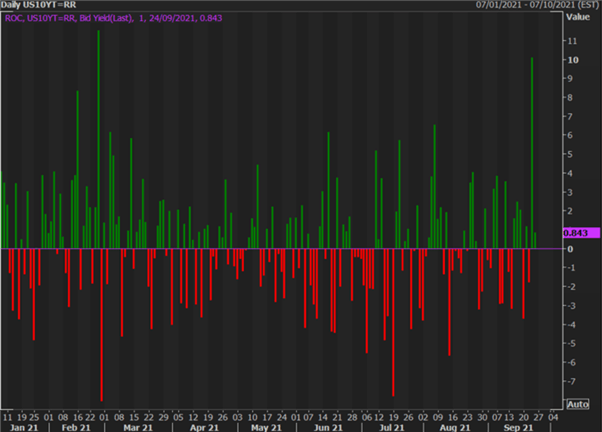Click date tick 28 above Jun 21

click(x=352, y=417)
